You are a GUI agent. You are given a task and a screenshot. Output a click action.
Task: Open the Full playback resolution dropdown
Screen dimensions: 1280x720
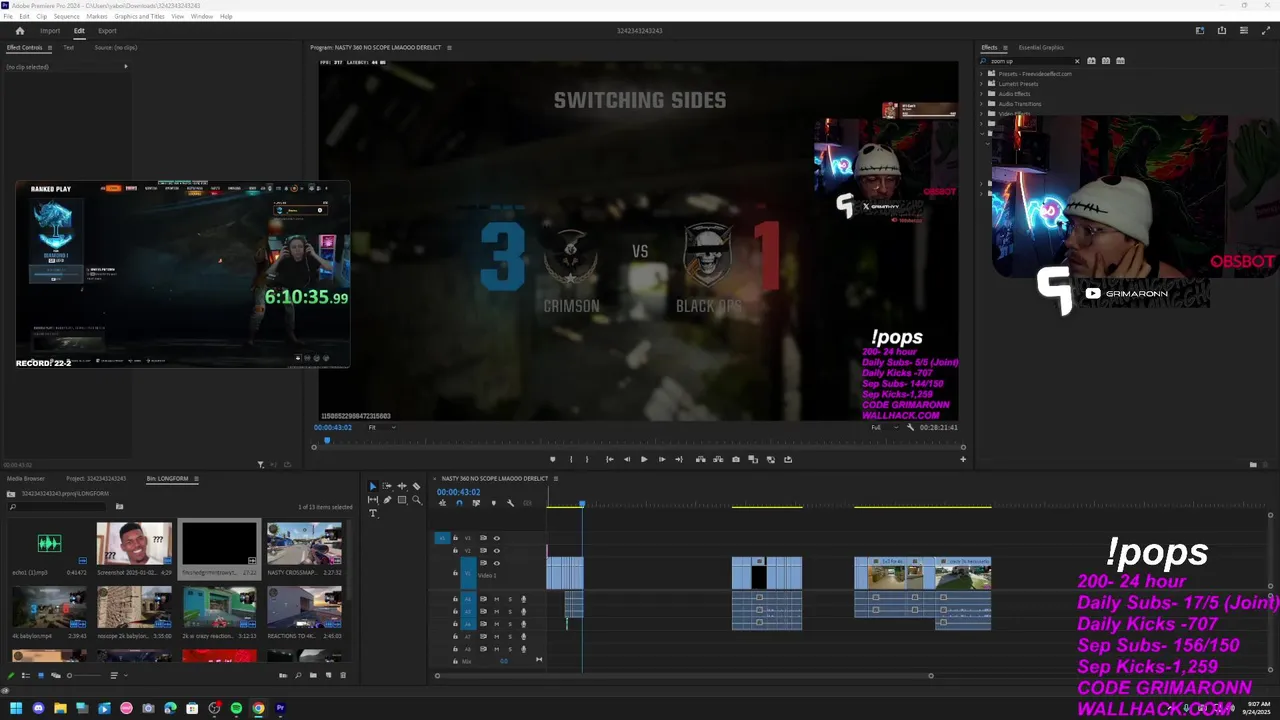click(883, 427)
